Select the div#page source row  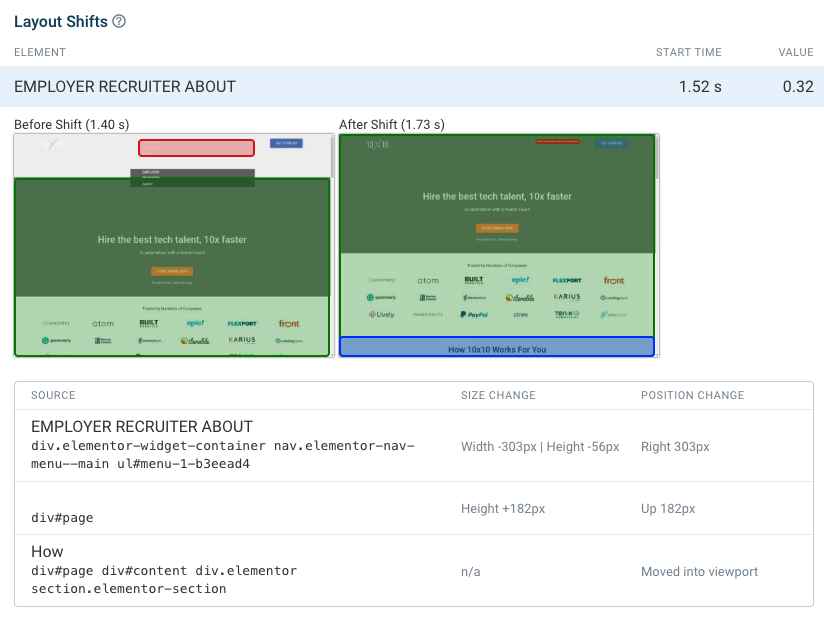coord(414,509)
